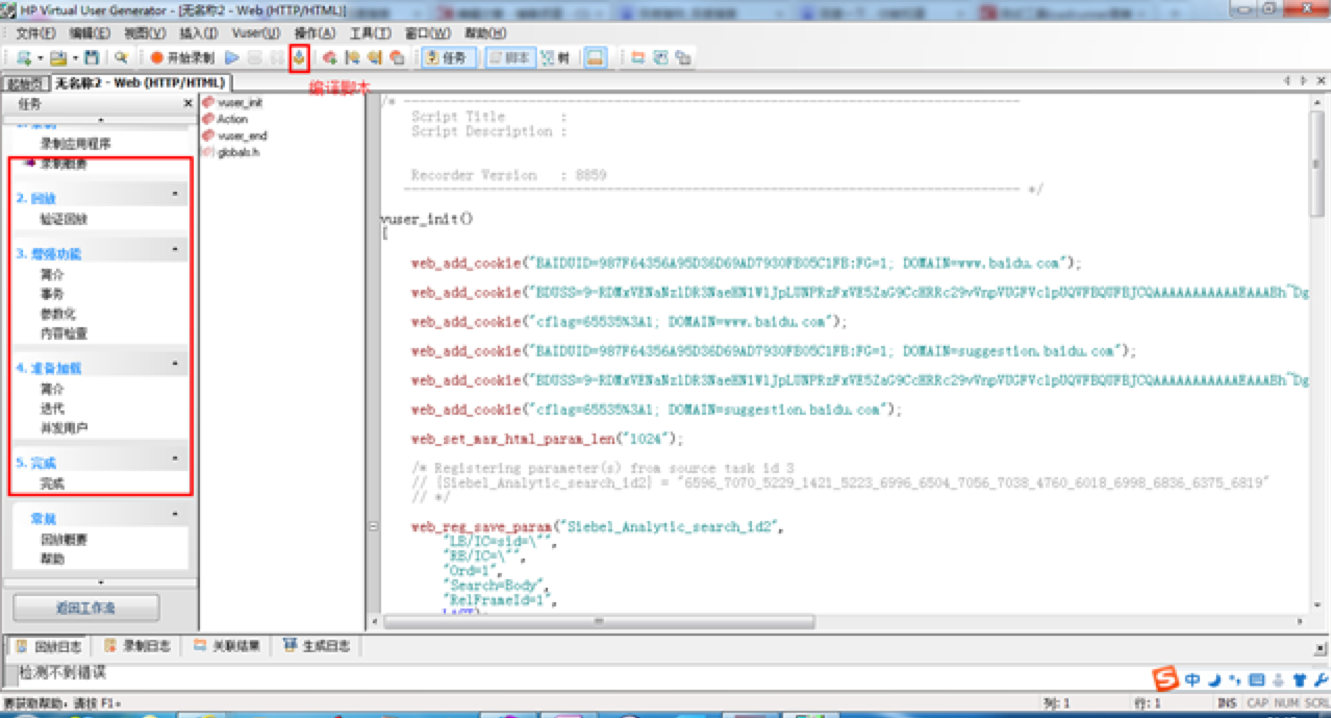The image size is (1331, 718).
Task: Select vuser_init in the script file list
Action: 239,102
